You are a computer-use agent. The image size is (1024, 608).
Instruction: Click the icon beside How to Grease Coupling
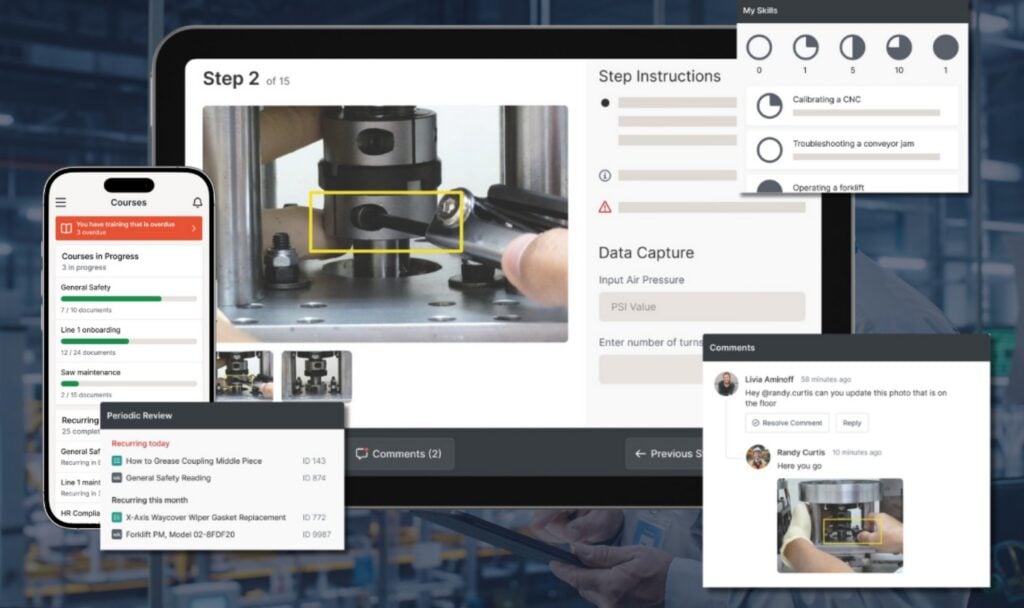(x=117, y=461)
